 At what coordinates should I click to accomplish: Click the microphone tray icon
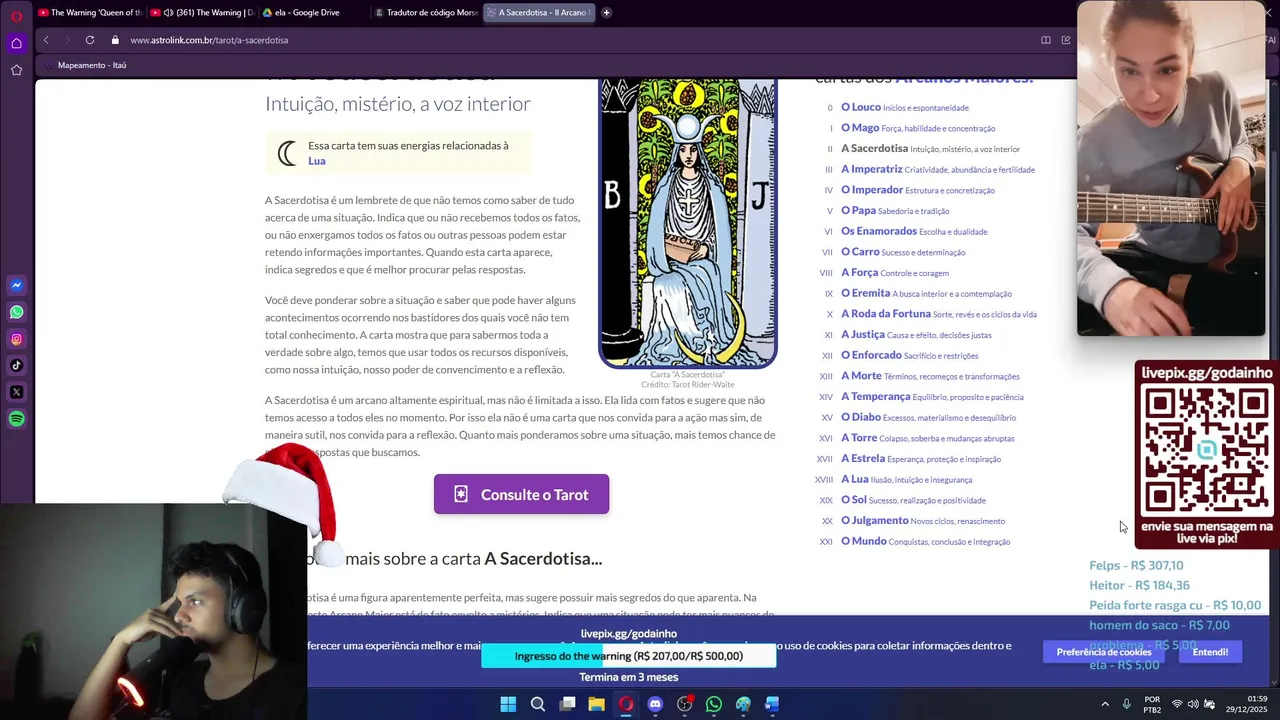point(1126,704)
